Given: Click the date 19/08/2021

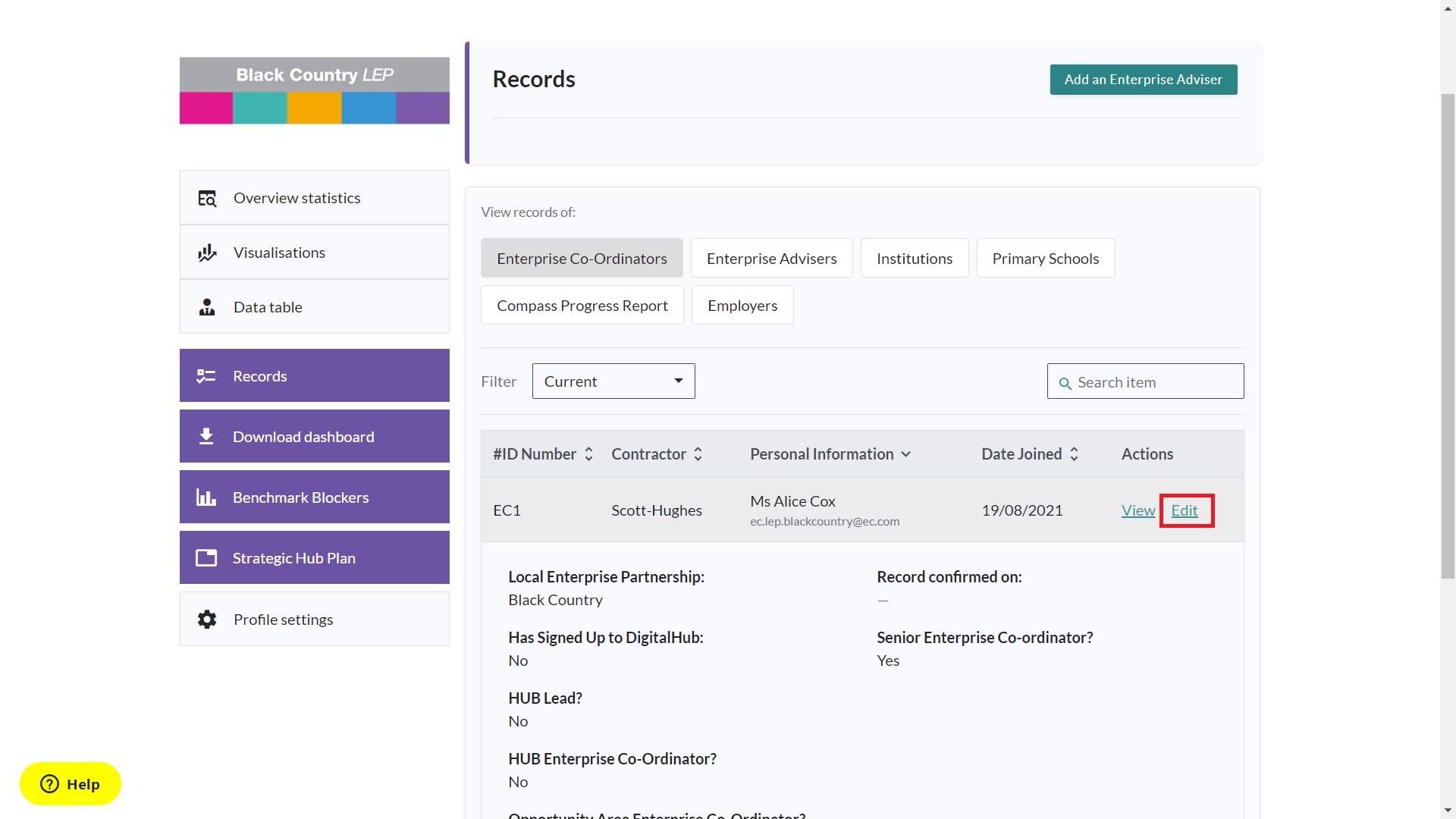Looking at the screenshot, I should pos(1022,510).
